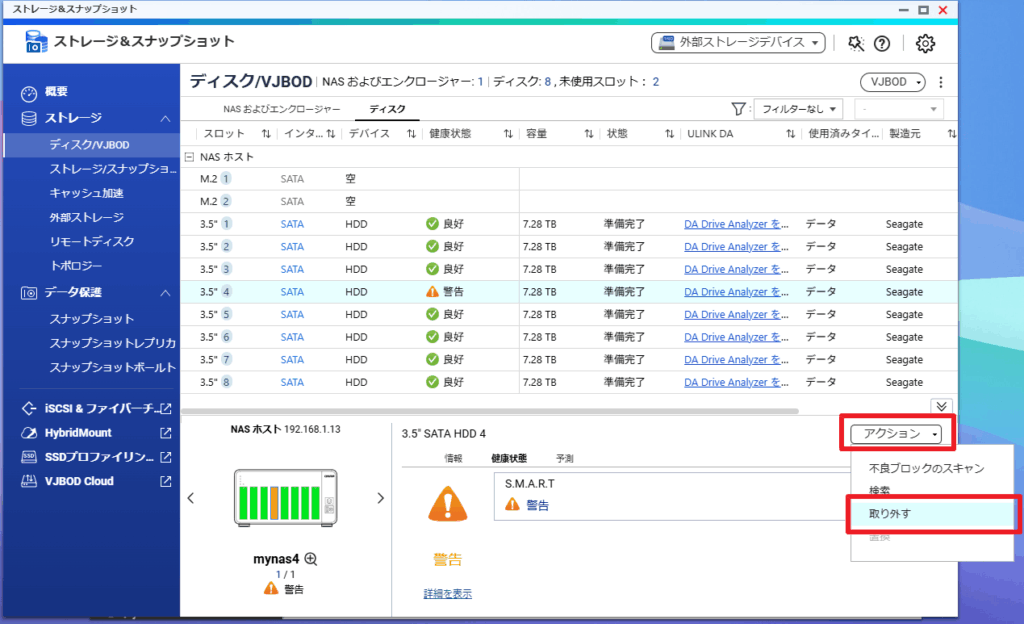Open スナップショットレプリカ in sidebar
Image resolution: width=1024 pixels, height=624 pixels.
click(112, 342)
